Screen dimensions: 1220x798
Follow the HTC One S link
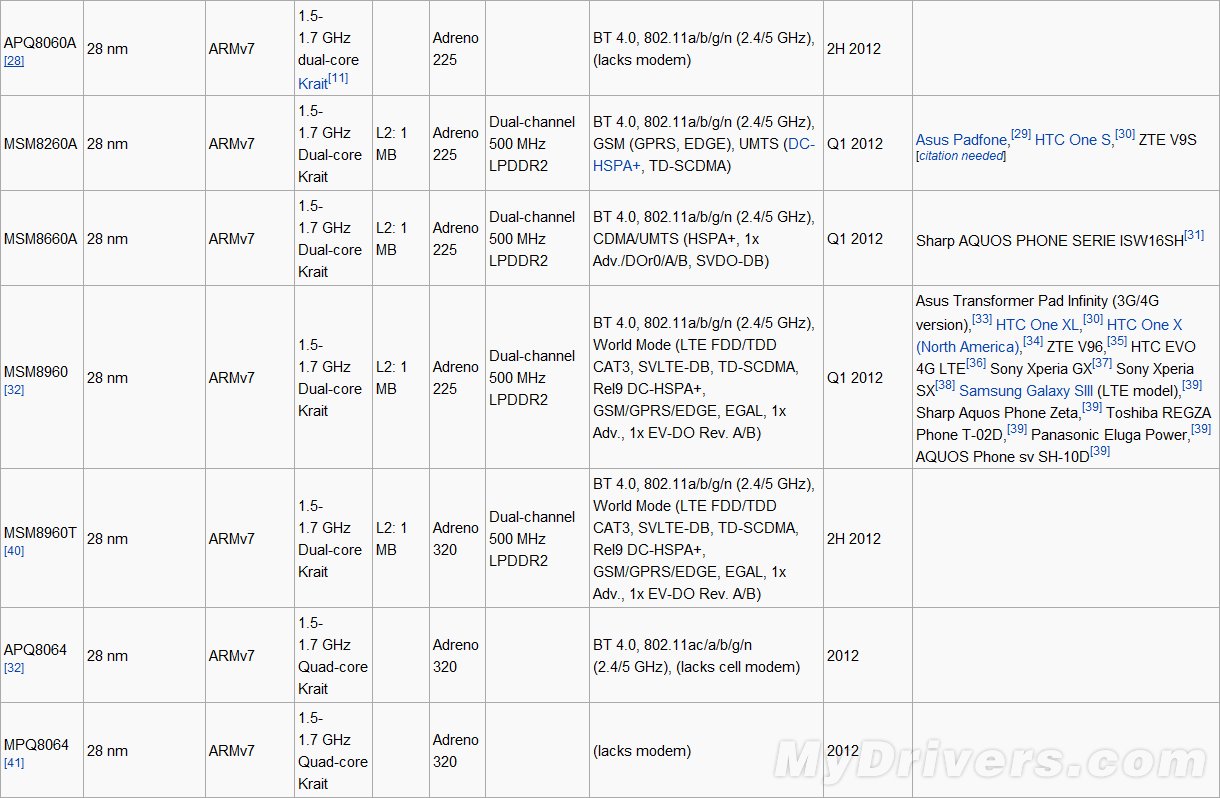tap(1072, 140)
